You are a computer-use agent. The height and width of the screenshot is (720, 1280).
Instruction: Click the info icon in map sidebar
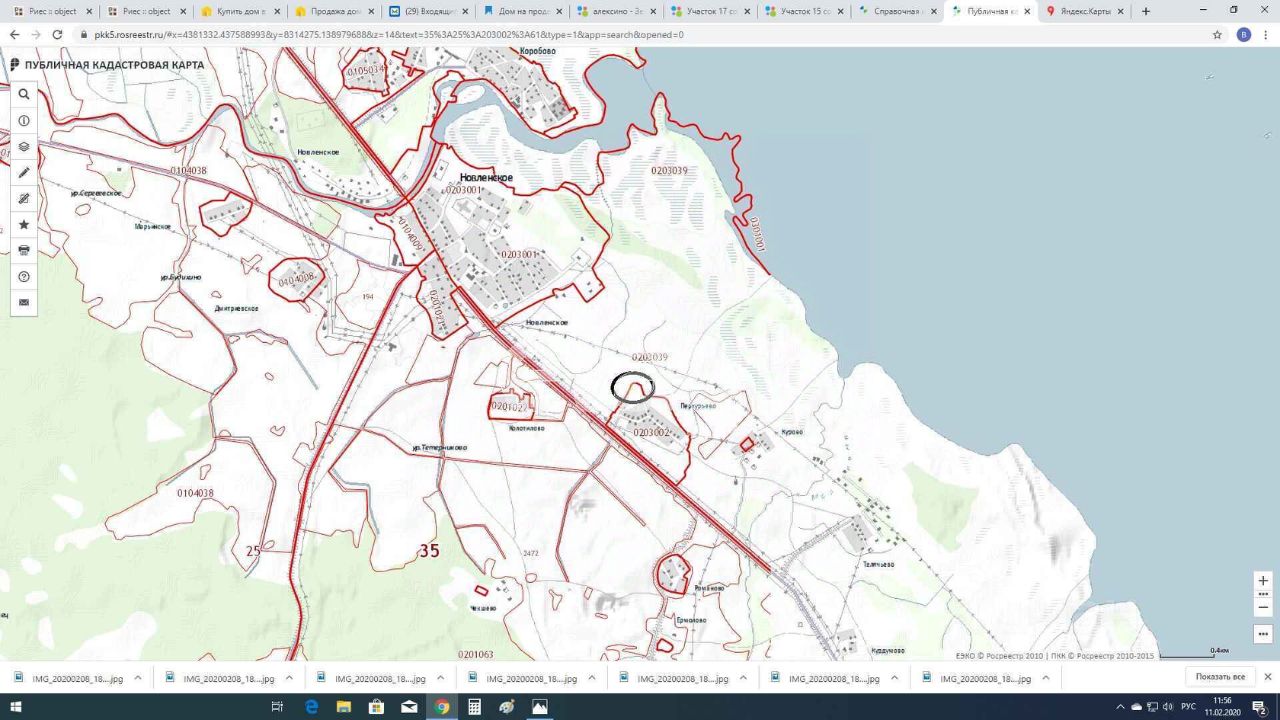coord(24,120)
